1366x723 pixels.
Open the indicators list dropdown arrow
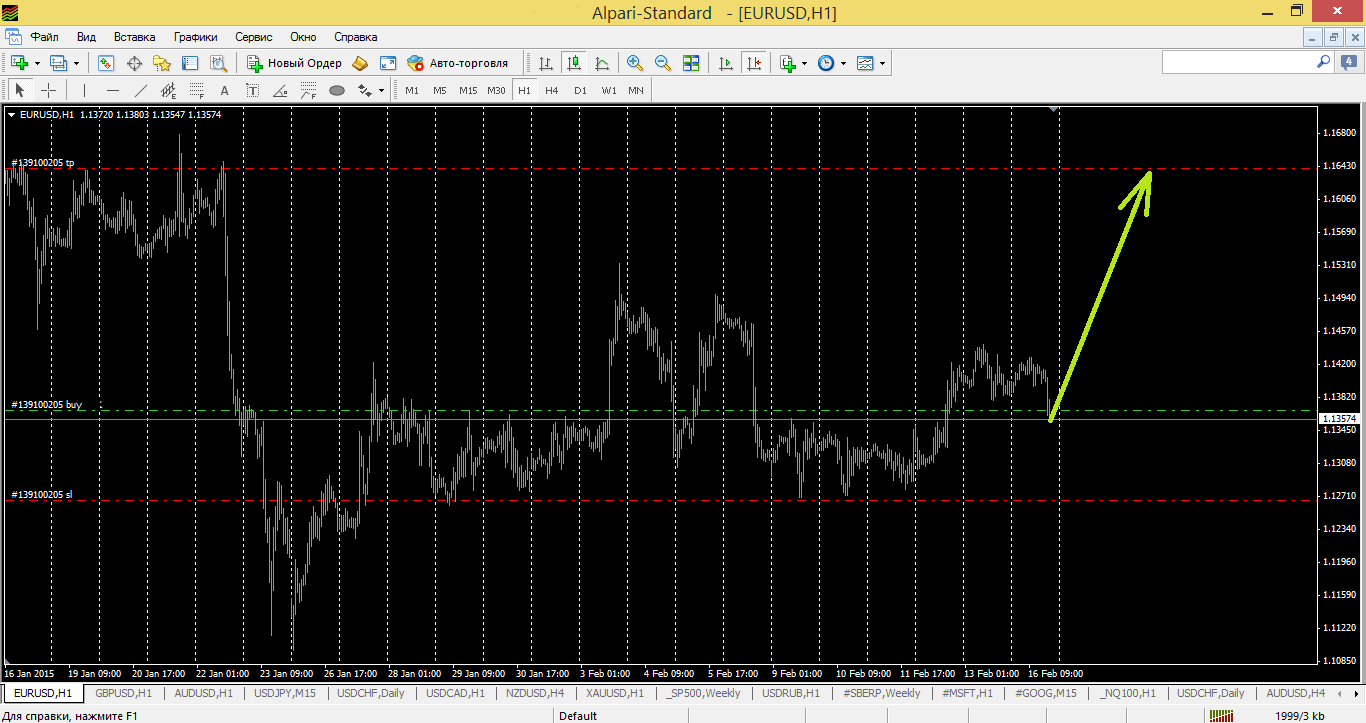click(x=805, y=63)
